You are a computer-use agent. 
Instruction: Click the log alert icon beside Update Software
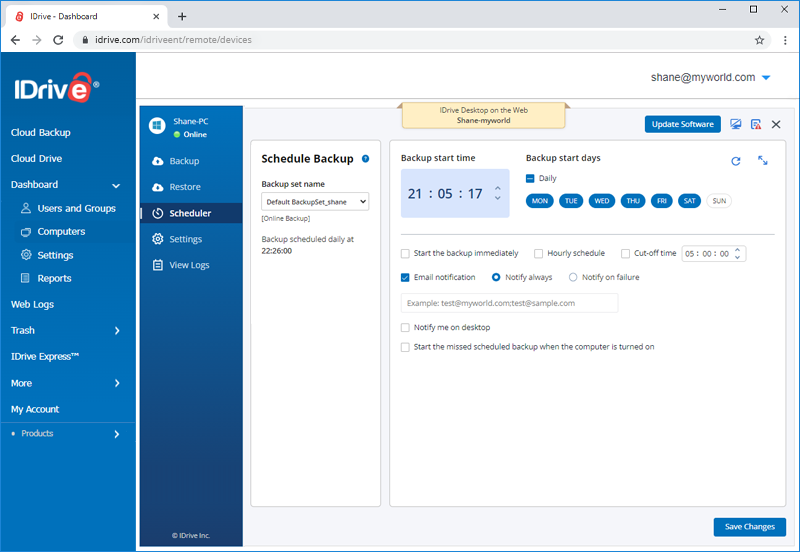[x=756, y=124]
